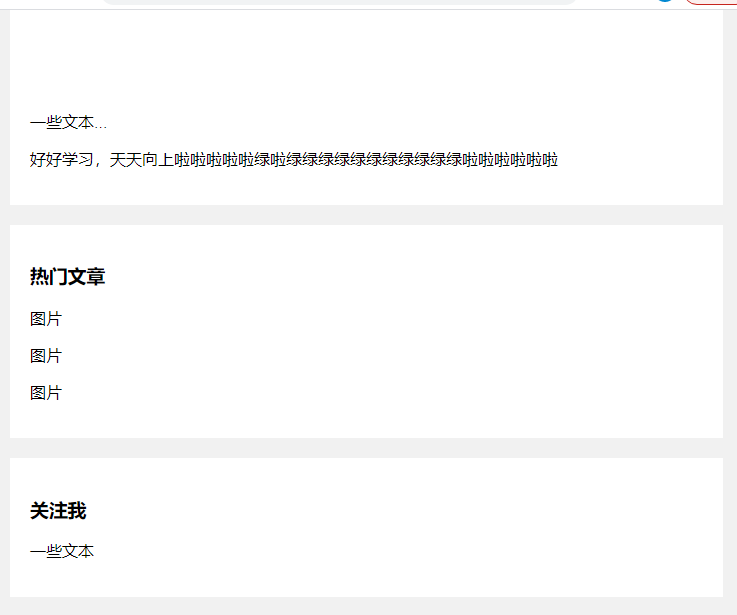The height and width of the screenshot is (615, 737).
Task: Click the "好好学习，天天向上" paragraph text
Action: [294, 160]
